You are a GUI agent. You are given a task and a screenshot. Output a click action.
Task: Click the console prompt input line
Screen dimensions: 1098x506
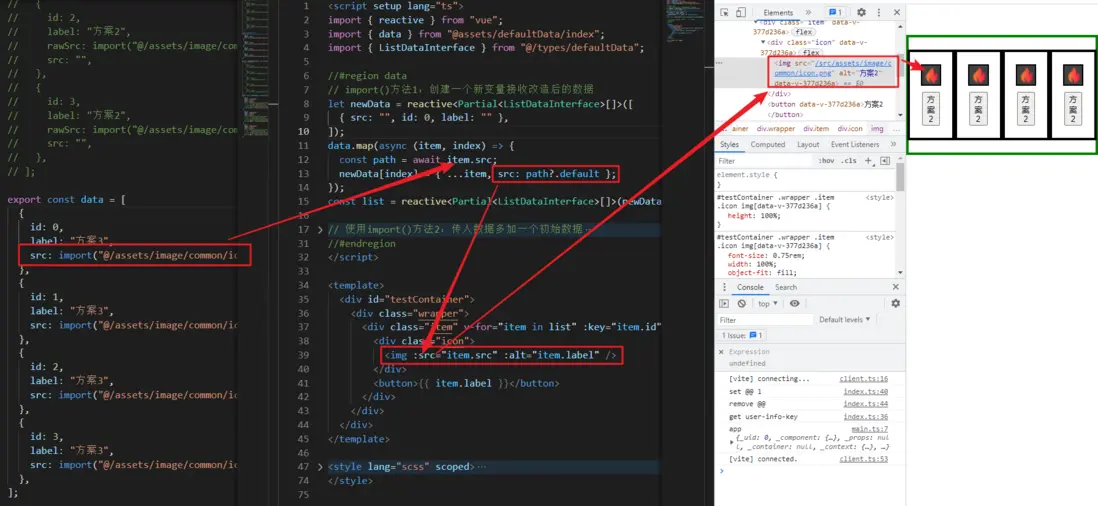(812, 471)
